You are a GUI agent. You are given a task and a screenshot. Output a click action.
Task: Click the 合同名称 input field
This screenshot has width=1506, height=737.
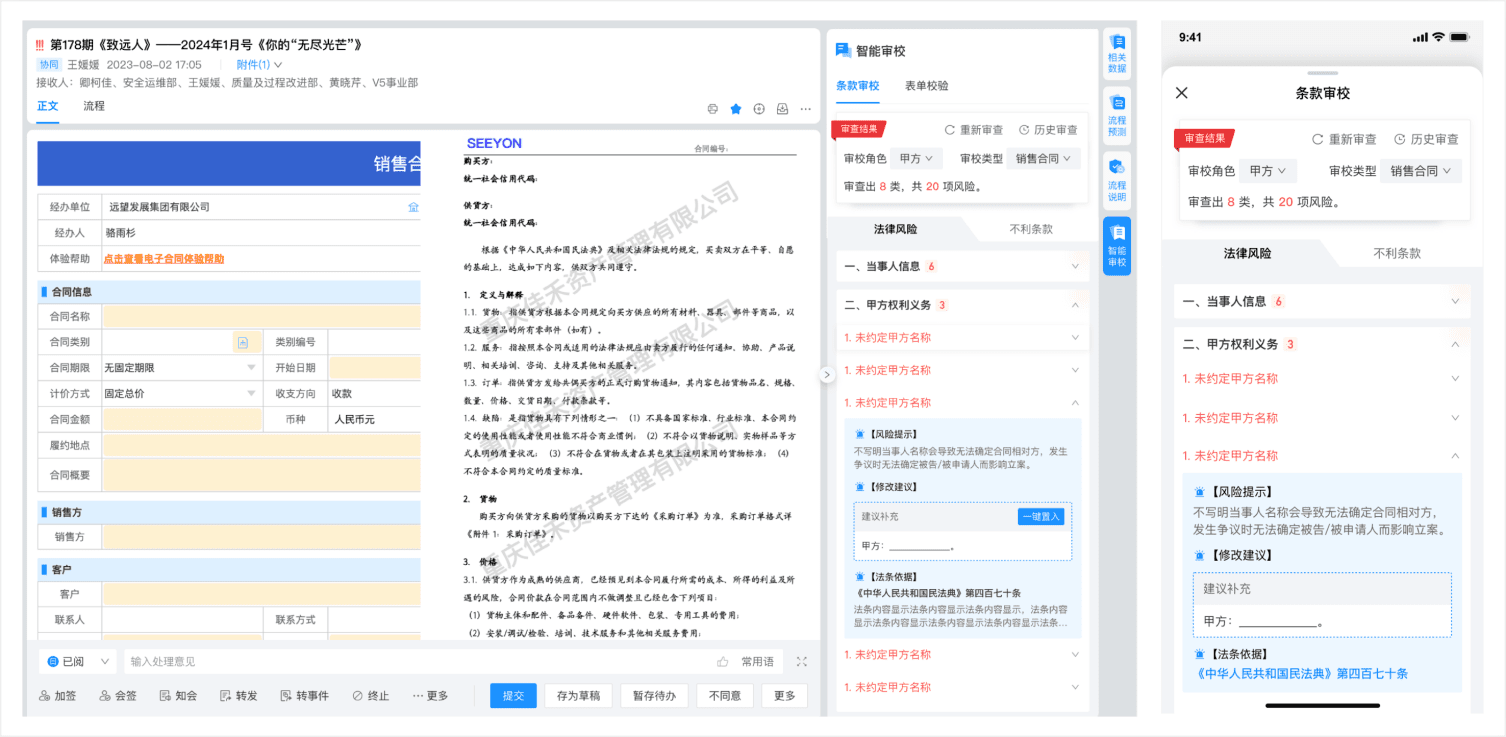point(261,316)
